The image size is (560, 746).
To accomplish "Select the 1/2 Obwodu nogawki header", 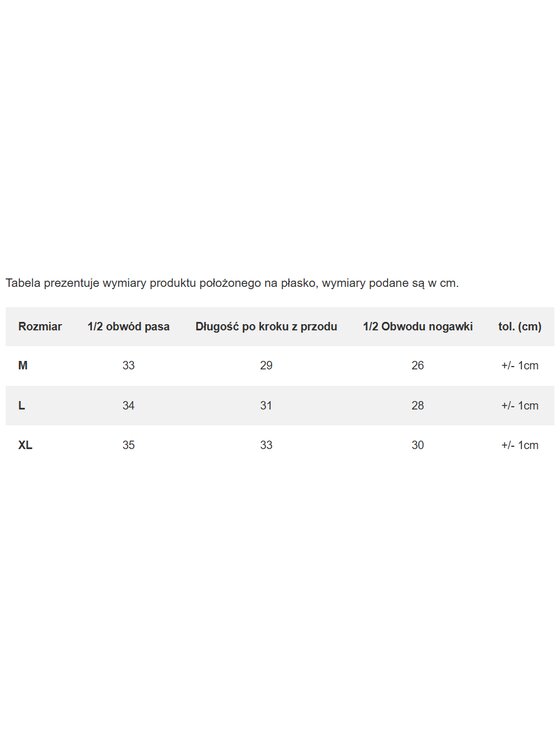I will (x=418, y=326).
